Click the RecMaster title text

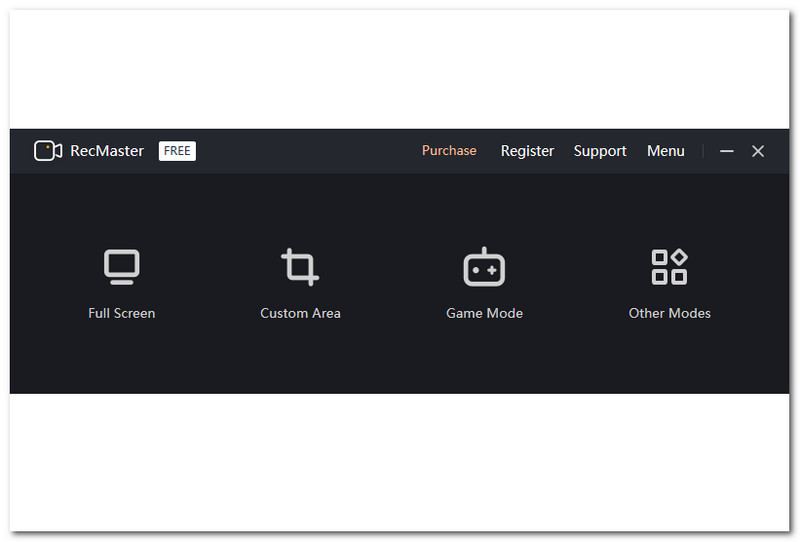click(107, 151)
